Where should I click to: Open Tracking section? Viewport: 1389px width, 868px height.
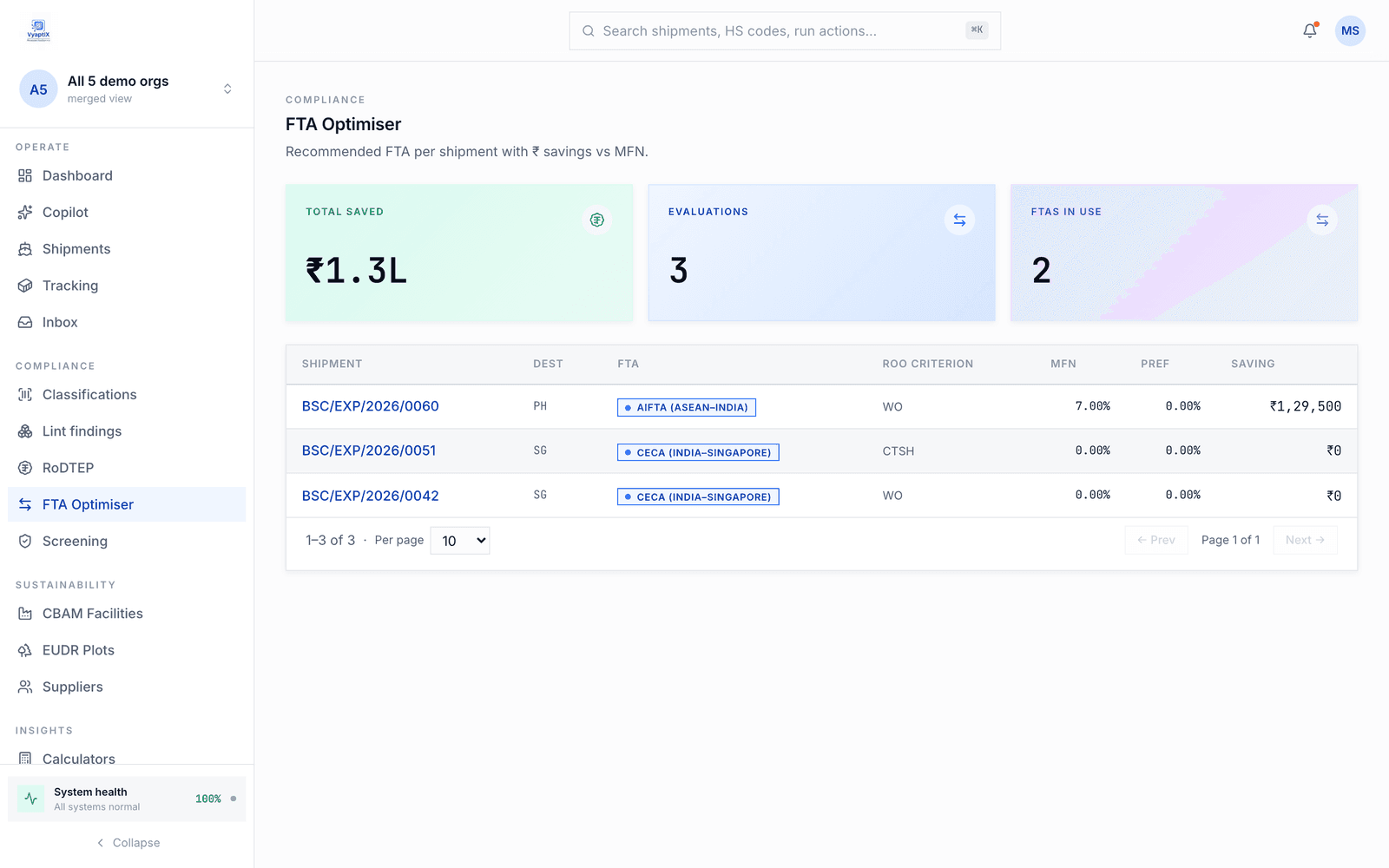point(127,286)
